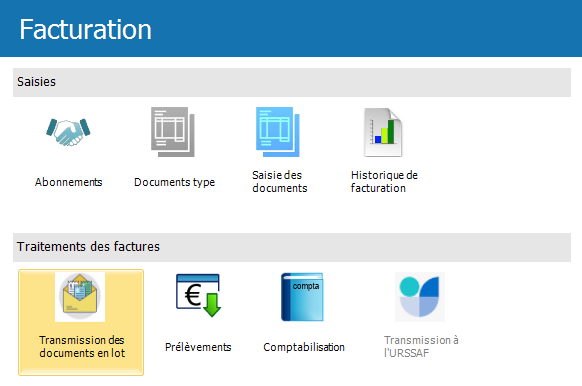The height and width of the screenshot is (386, 582).
Task: Open the Comptabilisation compta book icon
Action: coord(302,297)
